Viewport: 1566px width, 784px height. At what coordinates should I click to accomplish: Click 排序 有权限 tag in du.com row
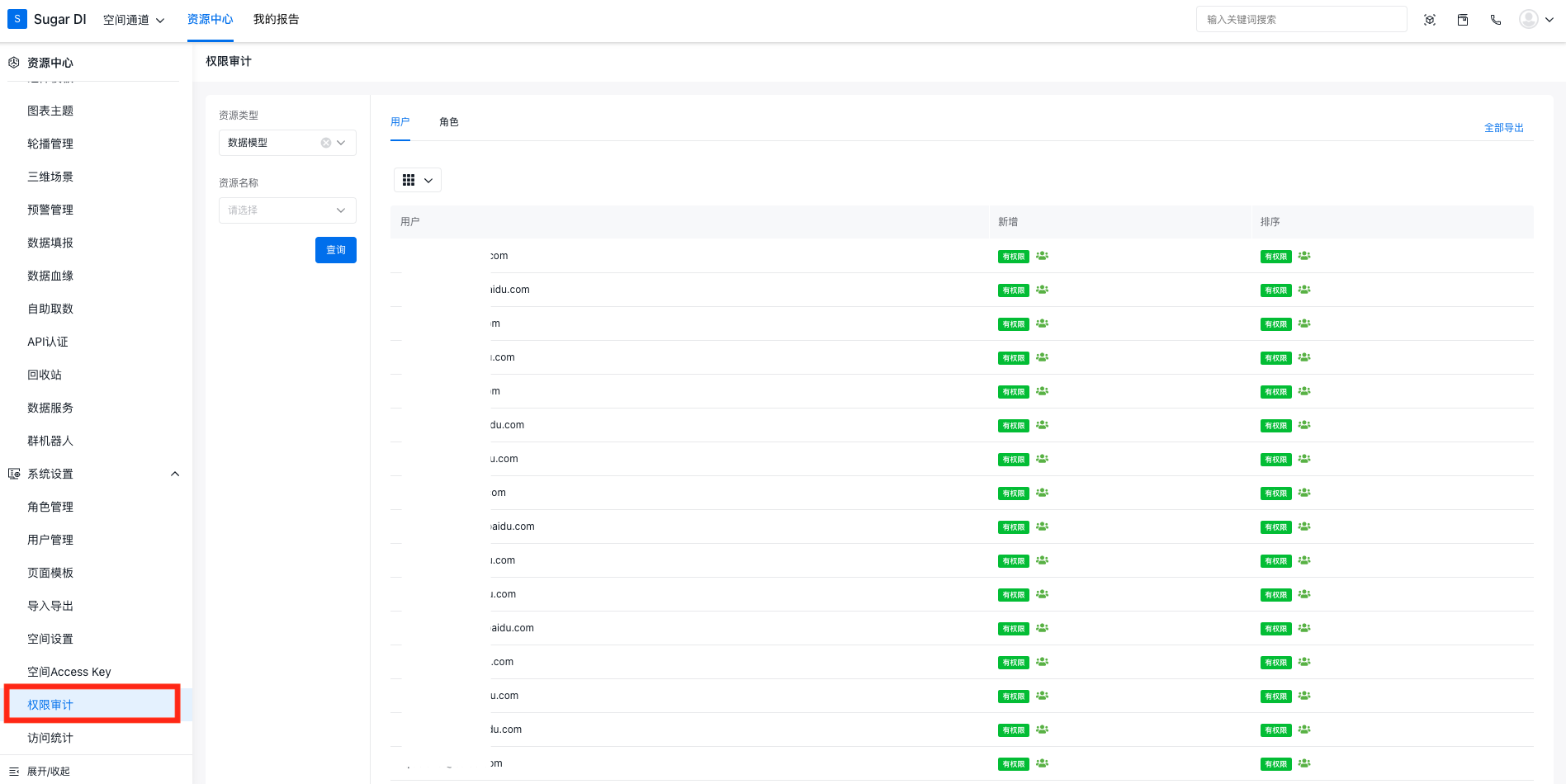[x=1276, y=426]
